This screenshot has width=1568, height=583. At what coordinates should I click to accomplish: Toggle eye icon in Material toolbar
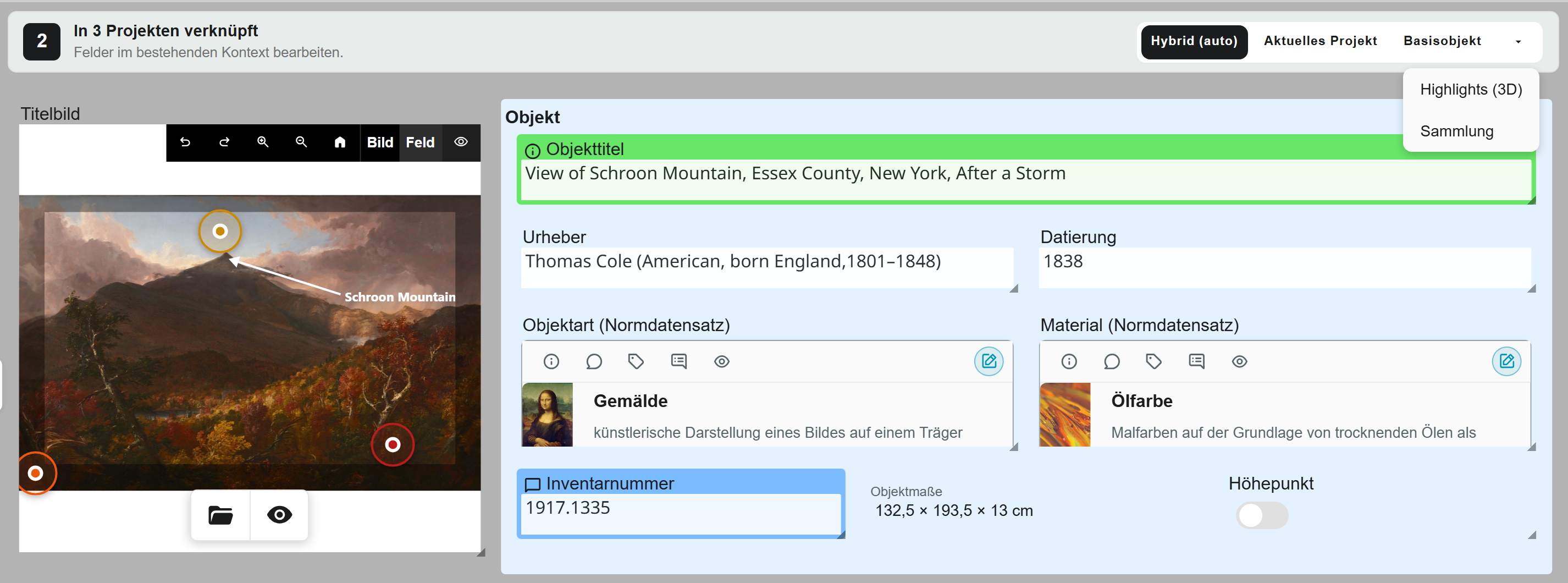(x=1239, y=361)
